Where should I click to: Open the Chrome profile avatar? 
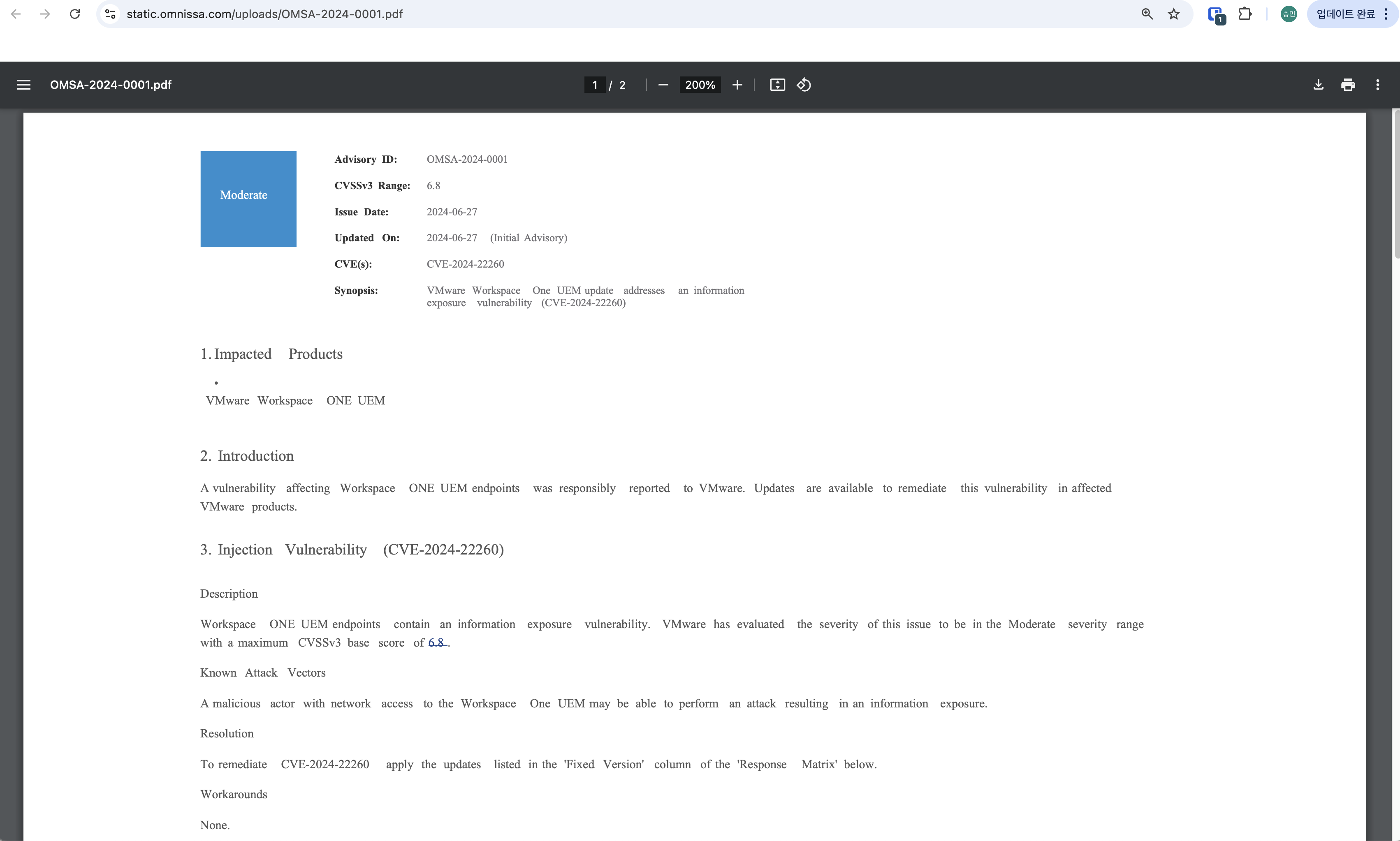tap(1288, 14)
